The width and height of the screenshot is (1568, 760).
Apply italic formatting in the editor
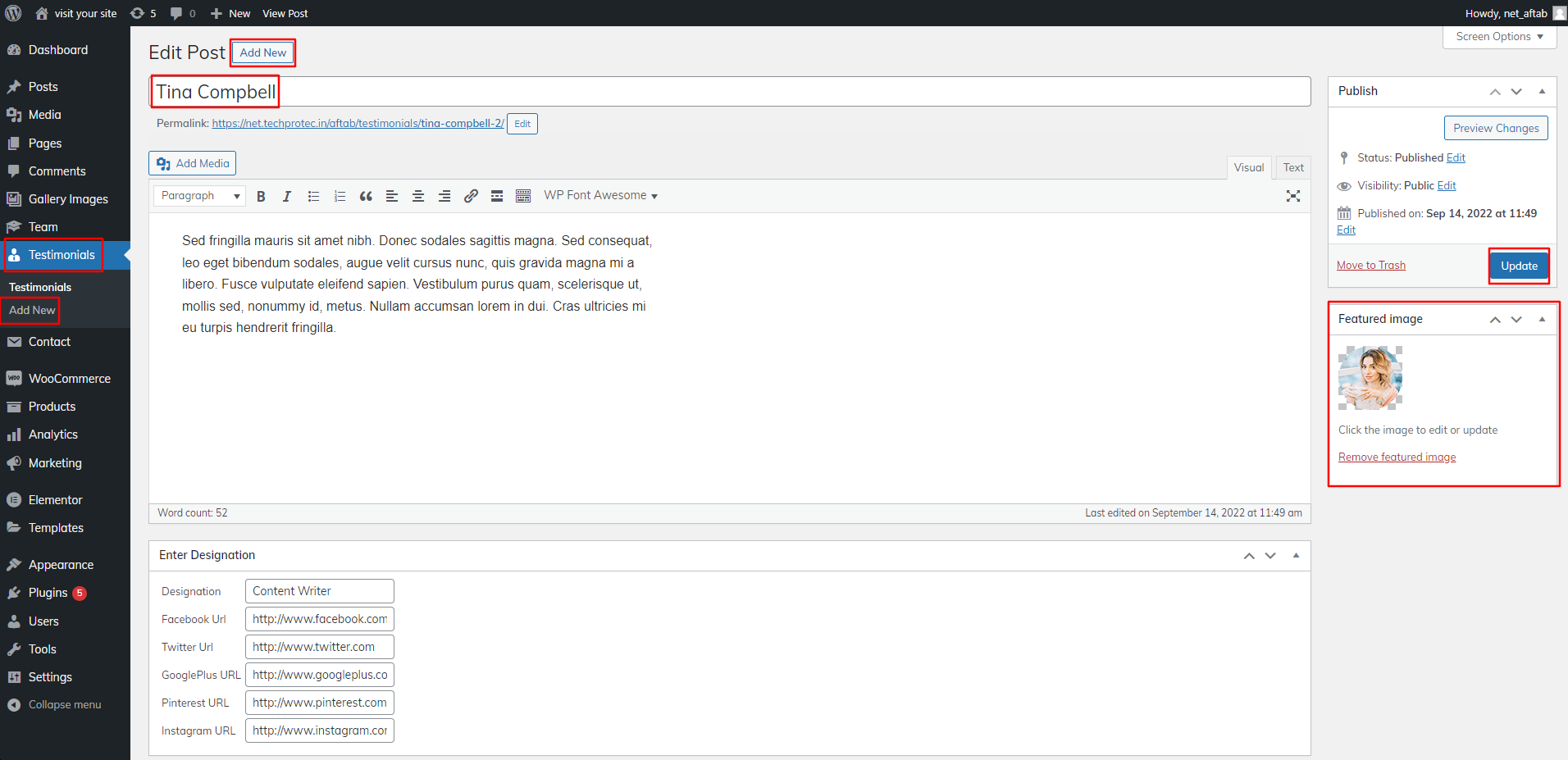287,196
